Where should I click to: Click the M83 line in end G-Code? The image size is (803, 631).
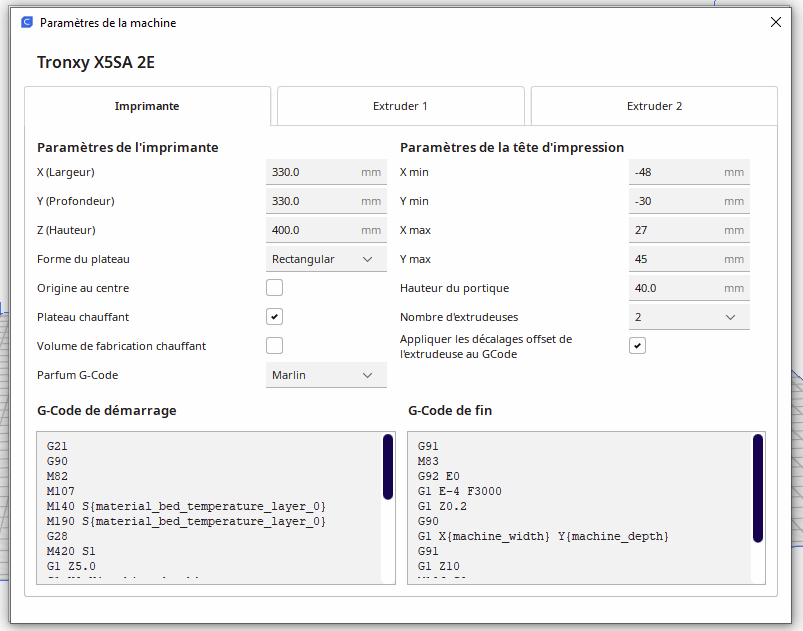(x=428, y=461)
